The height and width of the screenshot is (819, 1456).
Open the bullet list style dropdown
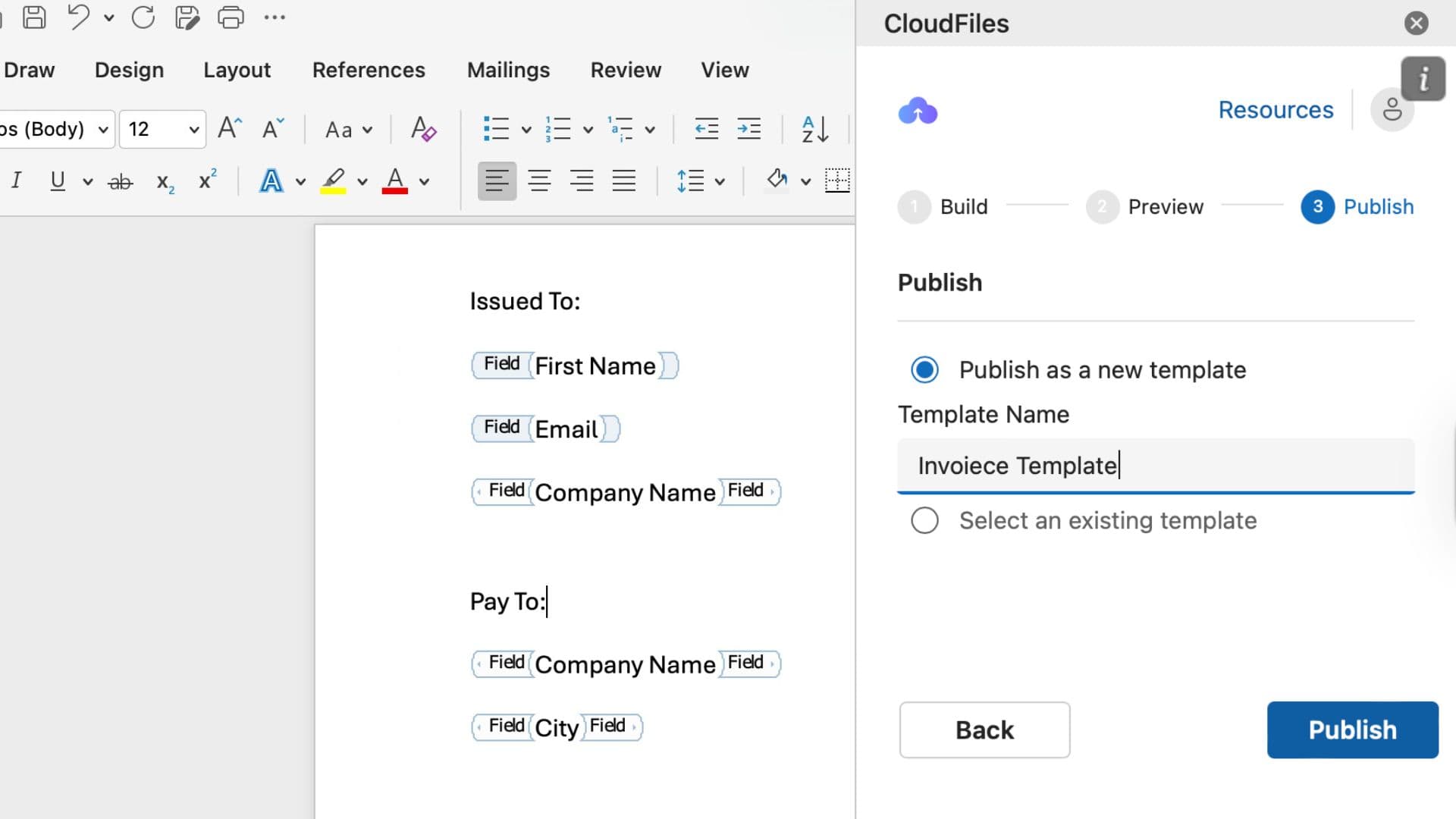coord(526,129)
